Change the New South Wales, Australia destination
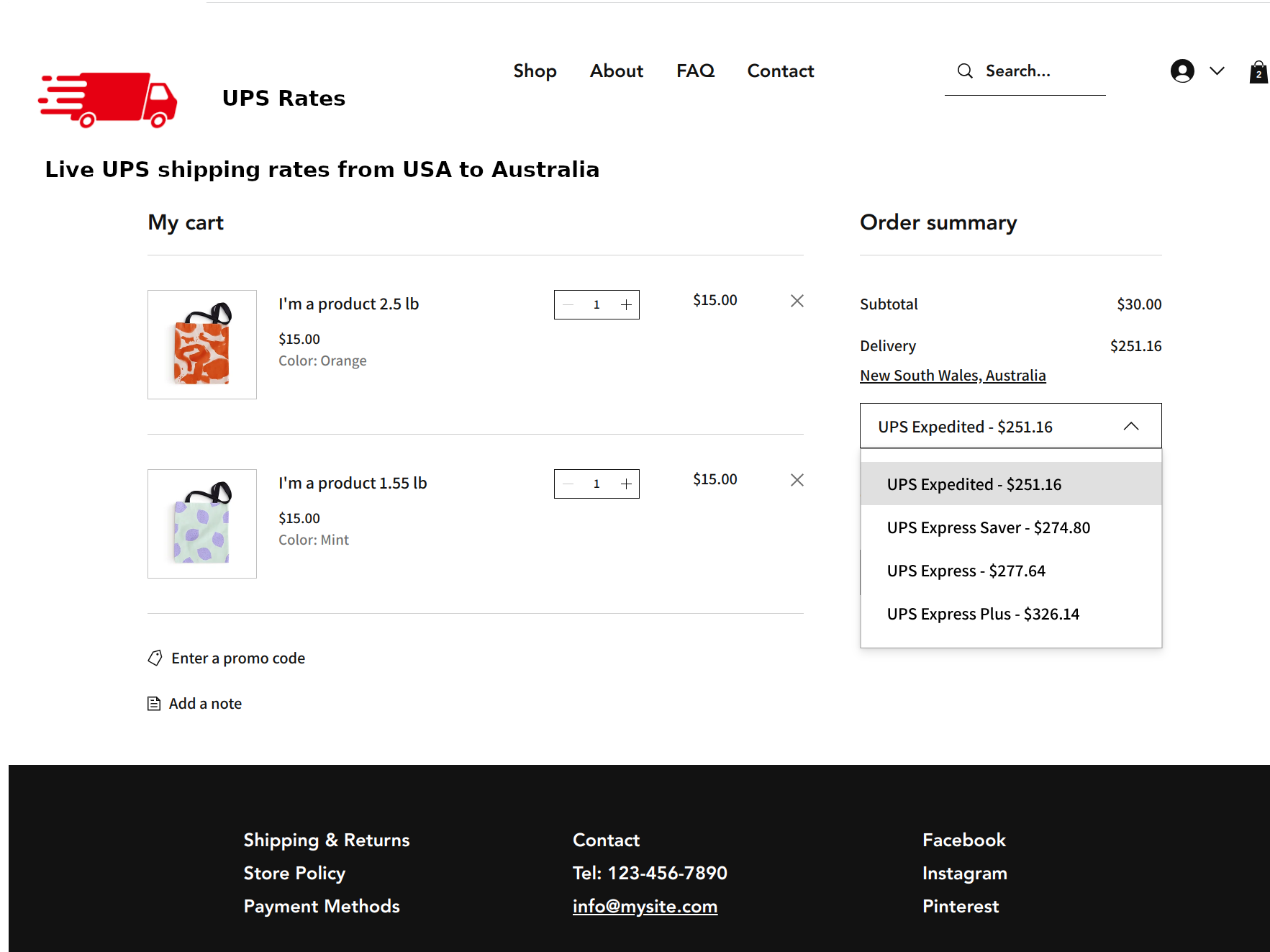Screen dimensions: 1270x952 click(953, 375)
